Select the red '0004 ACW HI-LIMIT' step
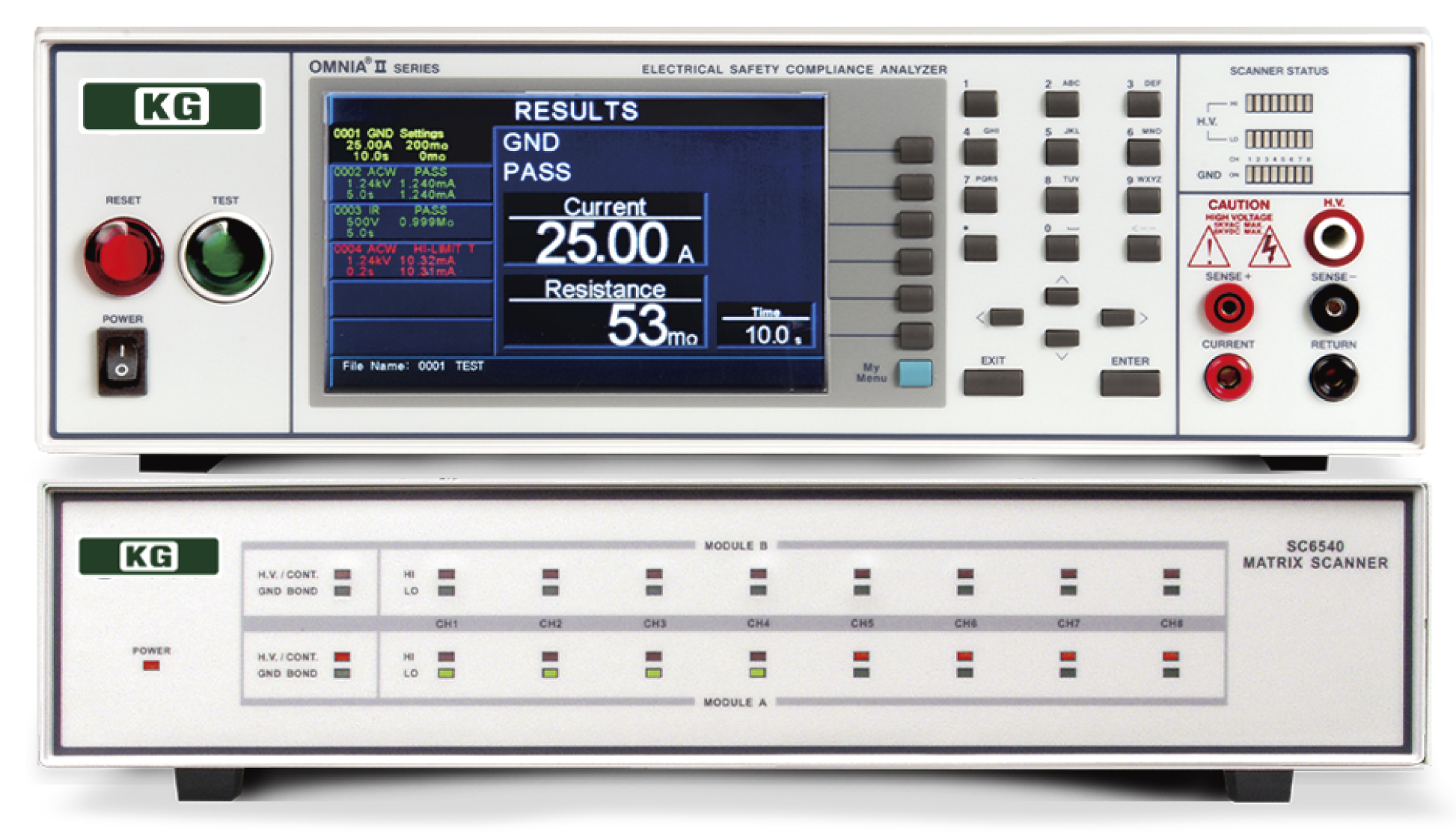This screenshot has width=1456, height=833. [x=410, y=259]
